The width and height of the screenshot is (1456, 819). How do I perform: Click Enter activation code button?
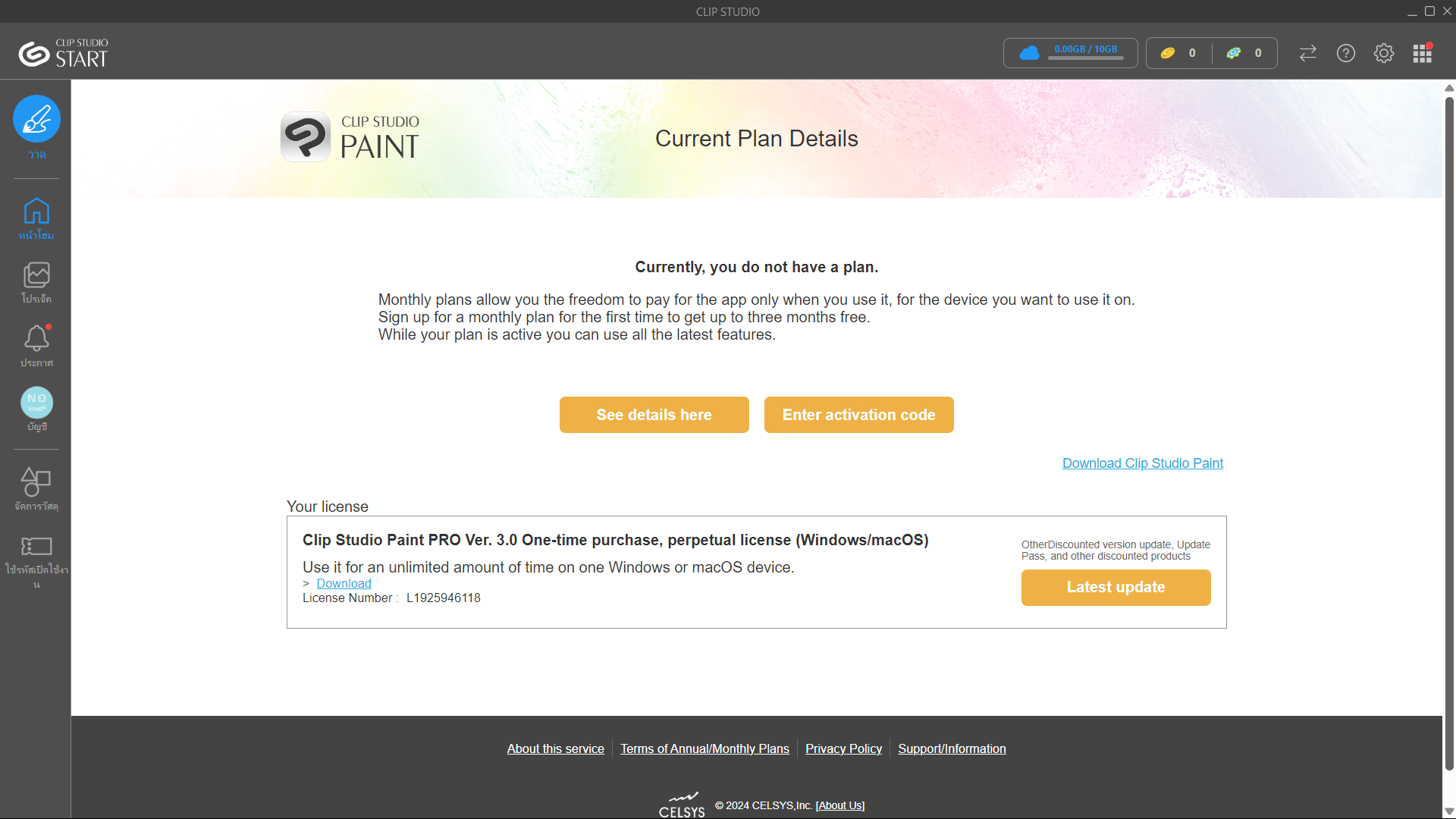pos(858,415)
